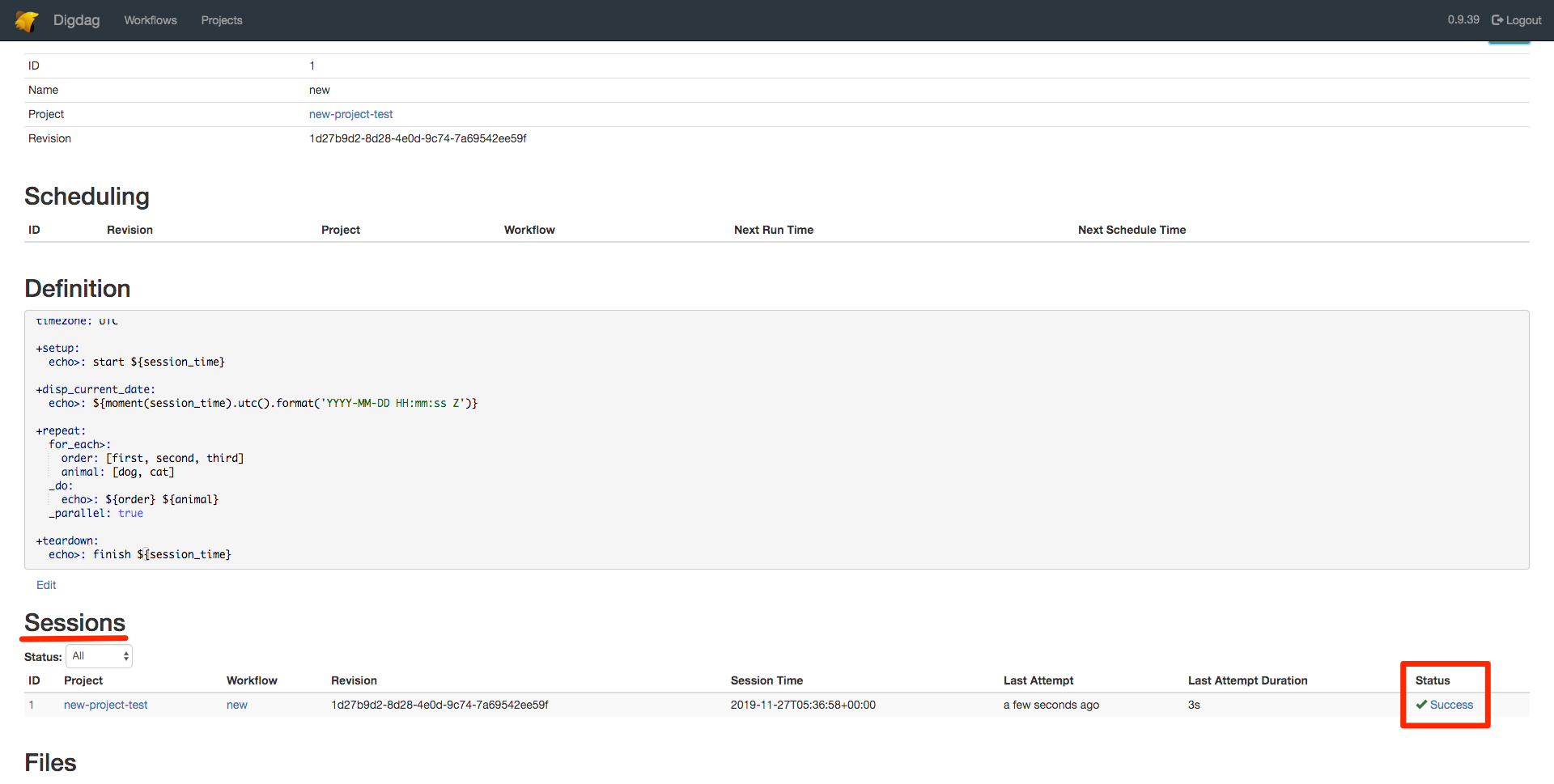1554x784 pixels.
Task: Go to Projects in the navbar
Action: click(222, 20)
